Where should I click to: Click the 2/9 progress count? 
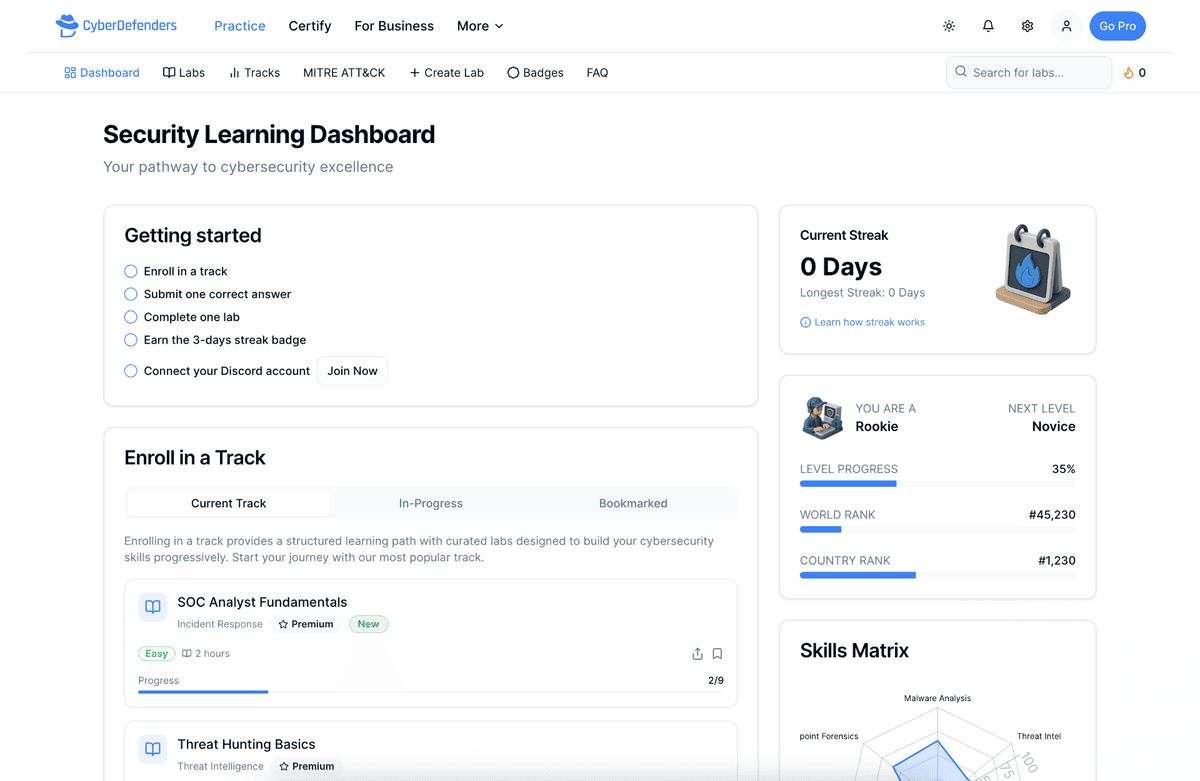pyautogui.click(x=716, y=680)
